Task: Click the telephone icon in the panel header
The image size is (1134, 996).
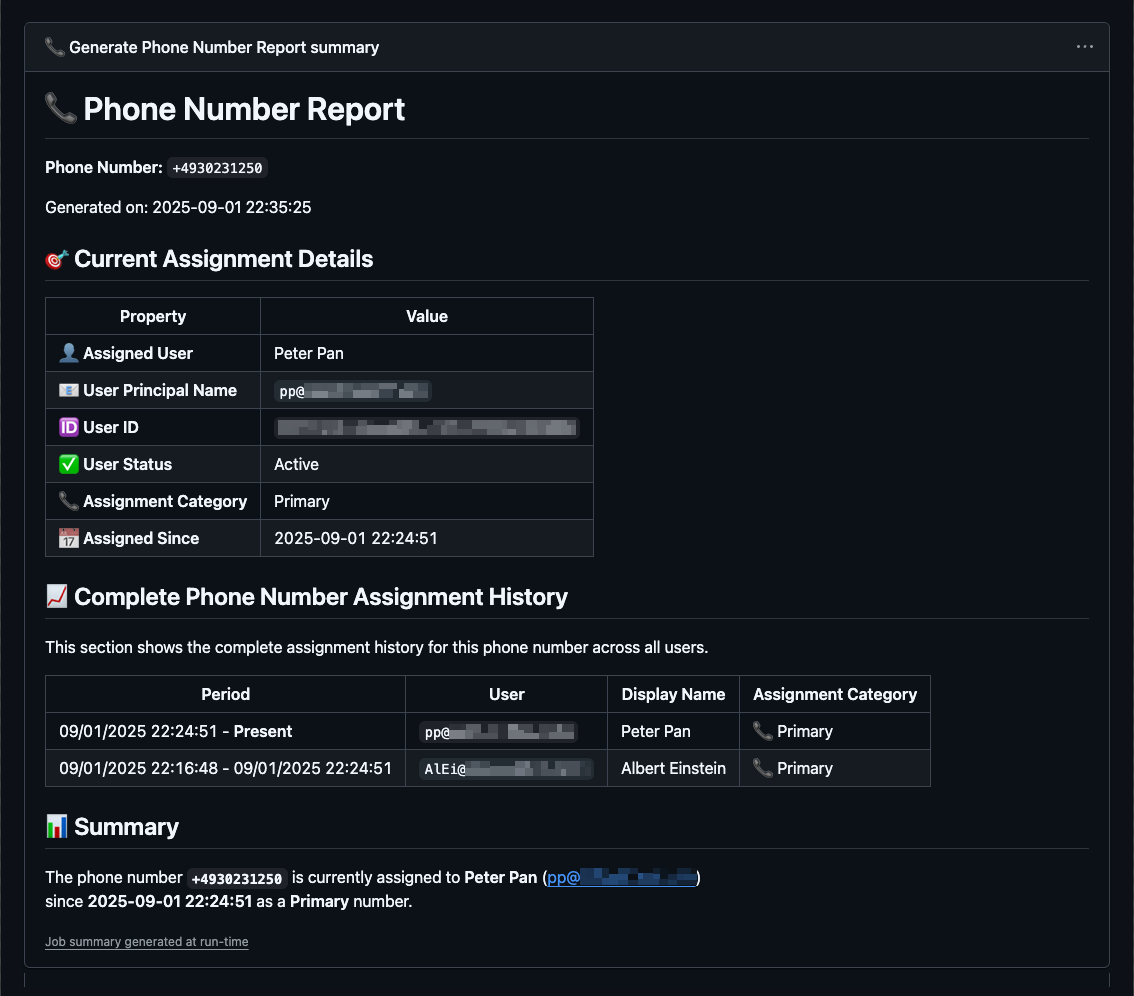Action: [x=55, y=47]
